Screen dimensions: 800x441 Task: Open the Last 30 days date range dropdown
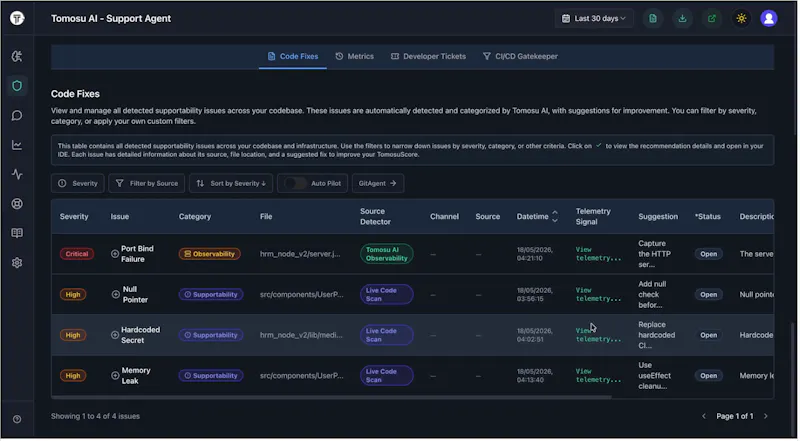click(595, 18)
